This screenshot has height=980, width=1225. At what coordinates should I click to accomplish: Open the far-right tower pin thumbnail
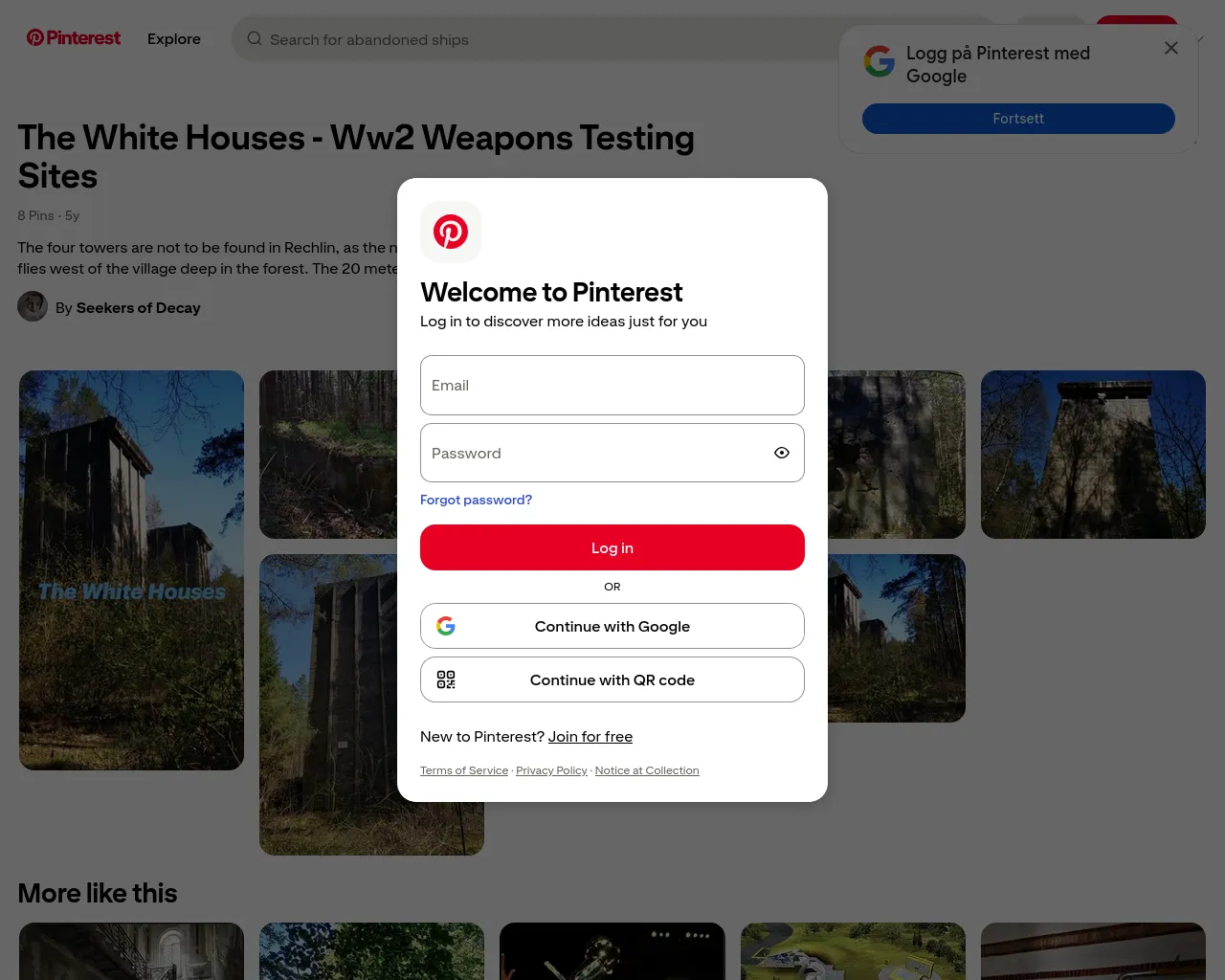(1093, 455)
